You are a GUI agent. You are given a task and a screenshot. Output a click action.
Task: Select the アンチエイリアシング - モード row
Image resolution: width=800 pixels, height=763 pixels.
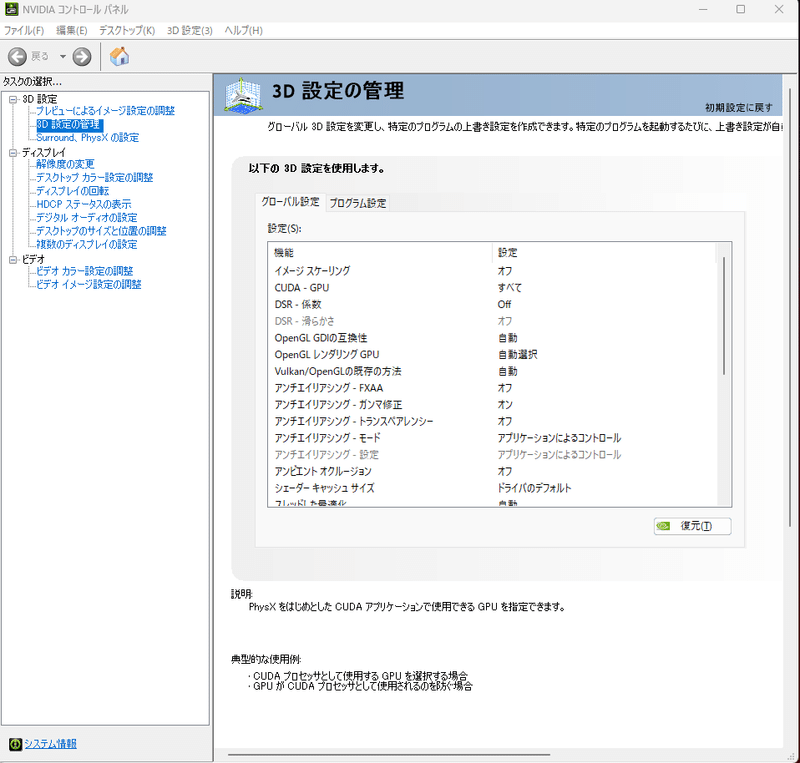coord(492,438)
